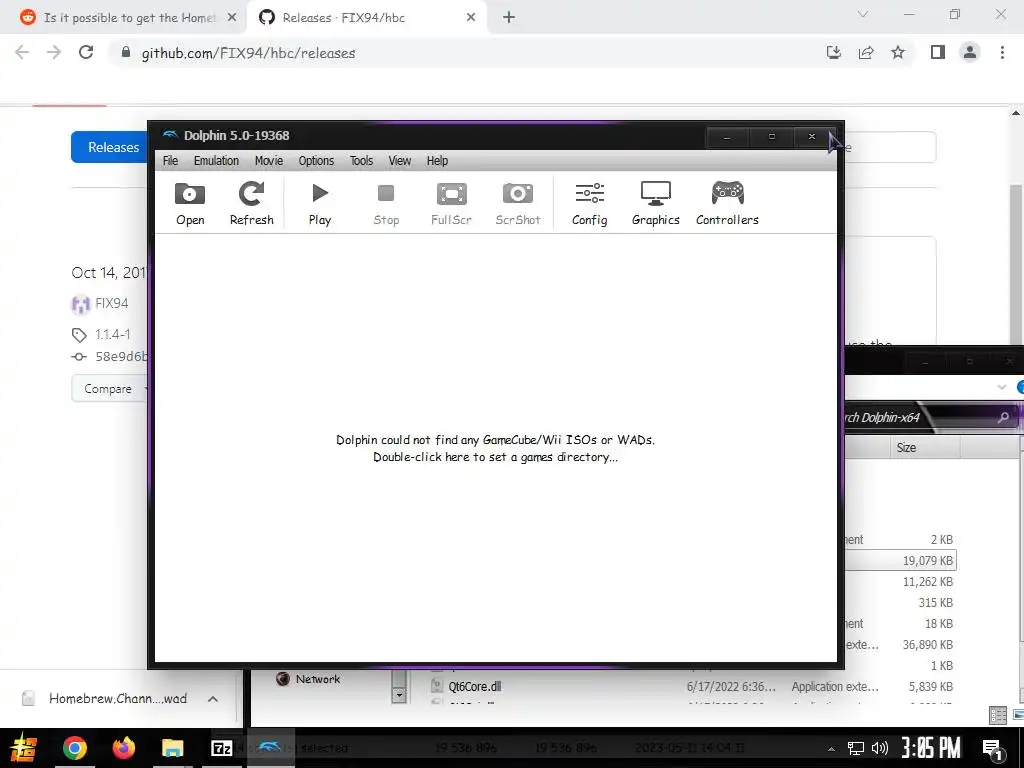Go forward in Chrome
Image resolution: width=1024 pixels, height=768 pixels.
click(x=54, y=53)
